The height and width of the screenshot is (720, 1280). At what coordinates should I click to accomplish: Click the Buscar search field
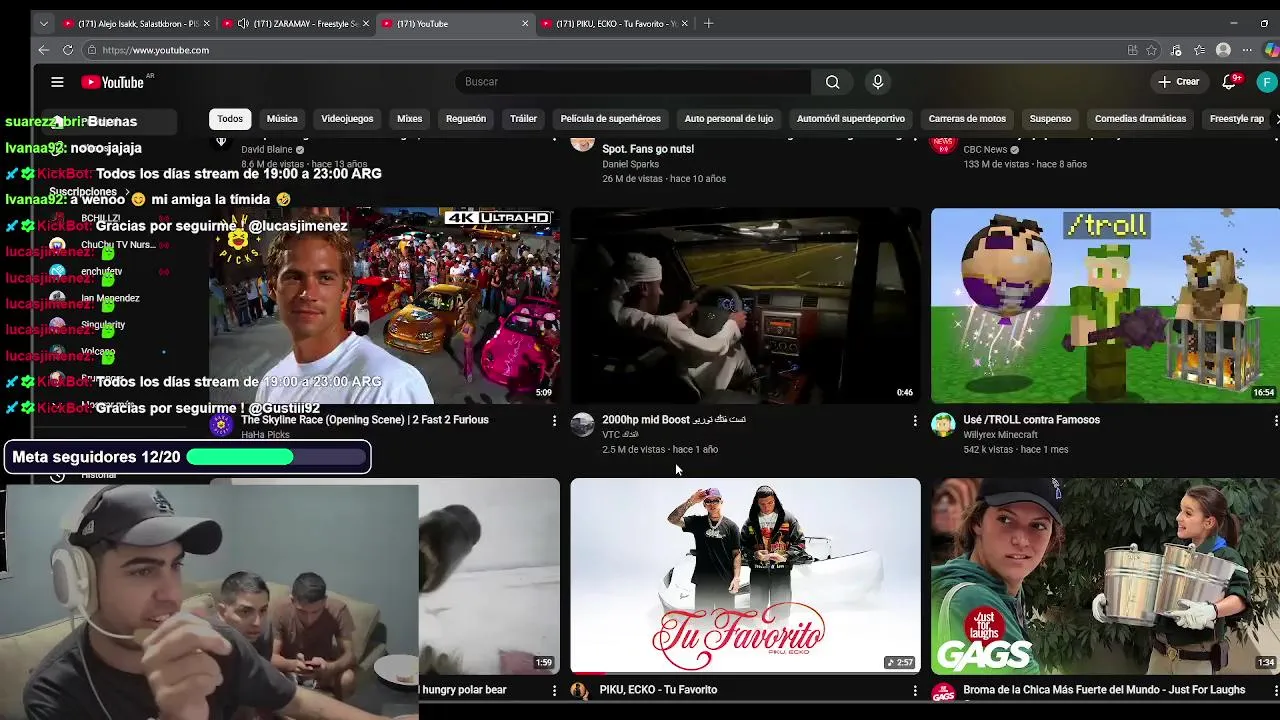[633, 82]
